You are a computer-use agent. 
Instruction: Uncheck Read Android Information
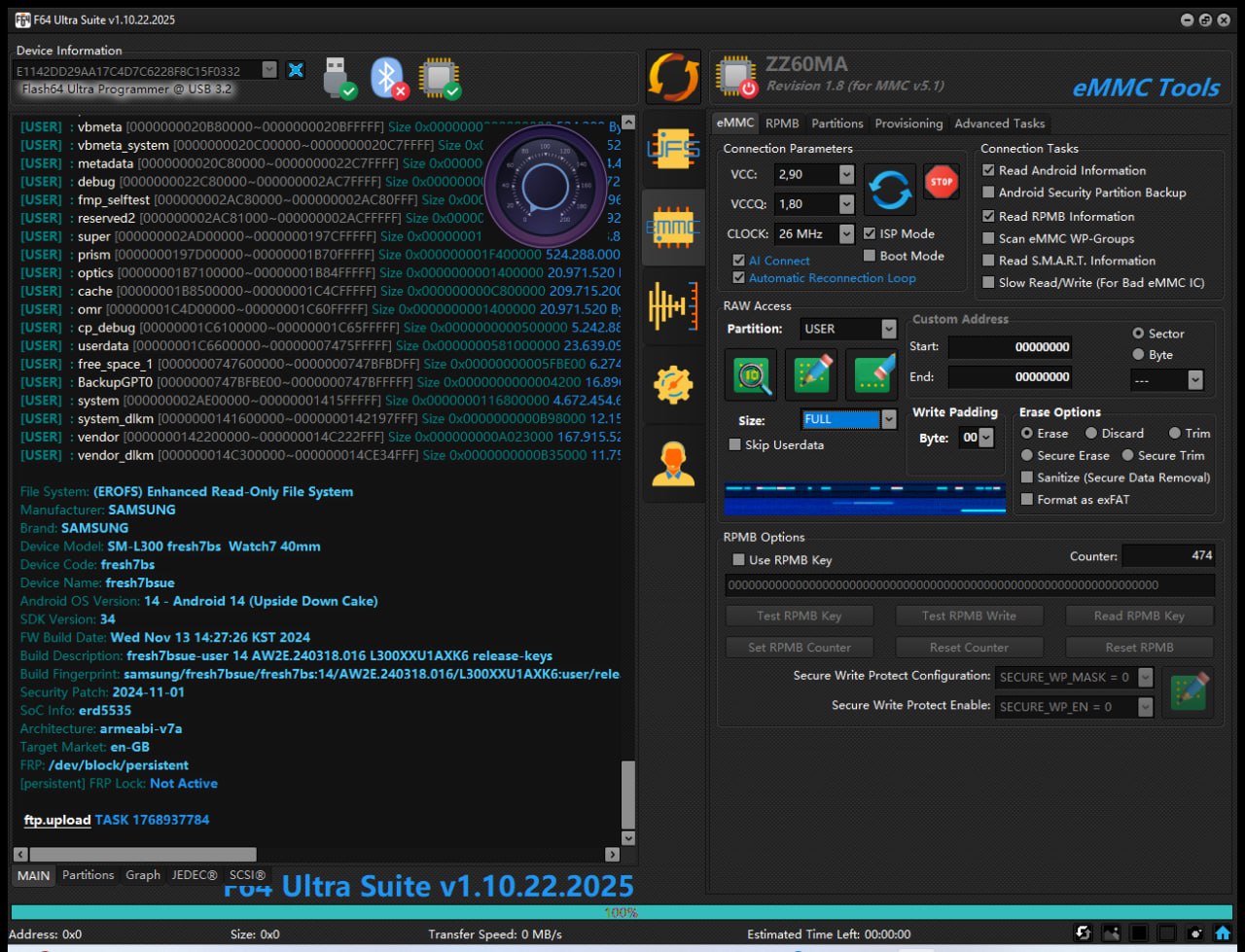coord(988,170)
